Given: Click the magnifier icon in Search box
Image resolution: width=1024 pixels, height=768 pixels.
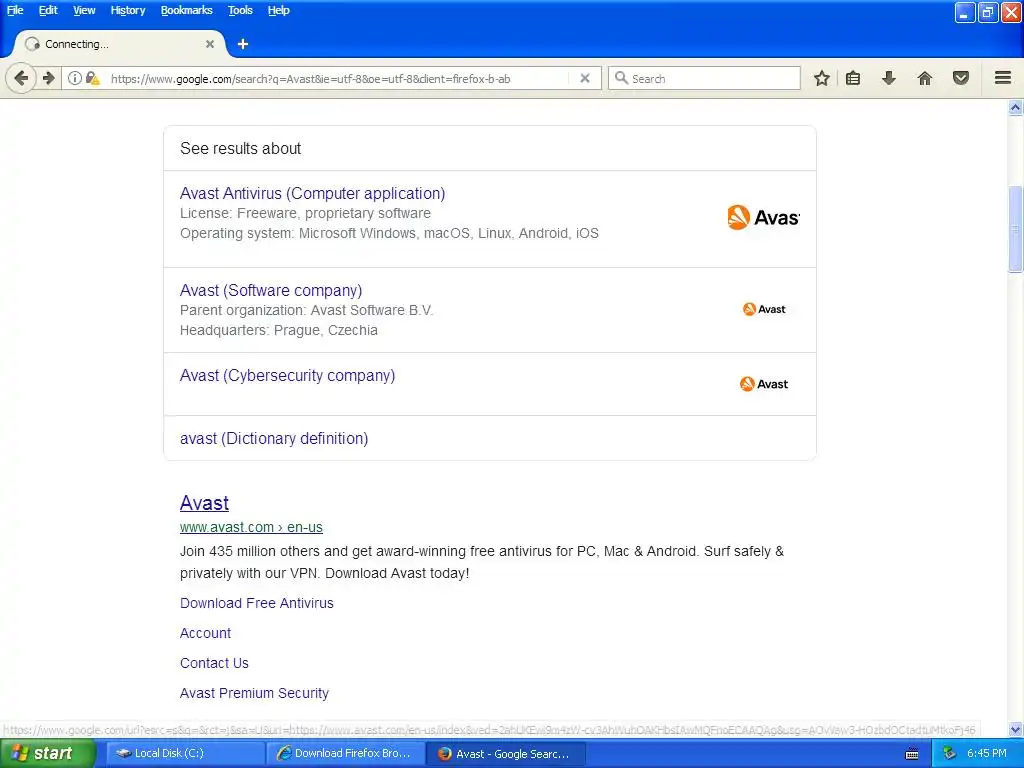Looking at the screenshot, I should tap(621, 78).
